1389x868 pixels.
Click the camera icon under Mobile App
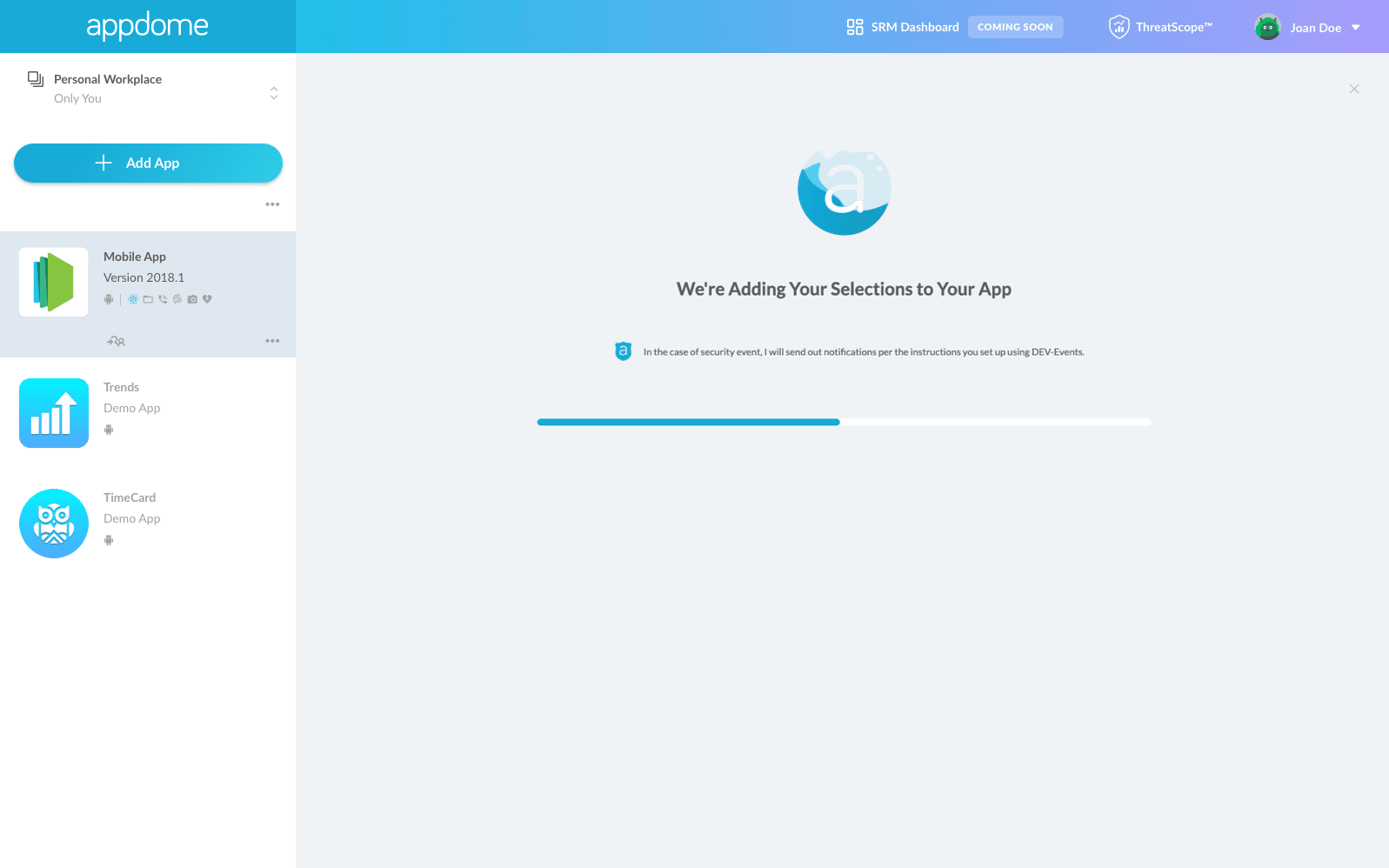[192, 299]
